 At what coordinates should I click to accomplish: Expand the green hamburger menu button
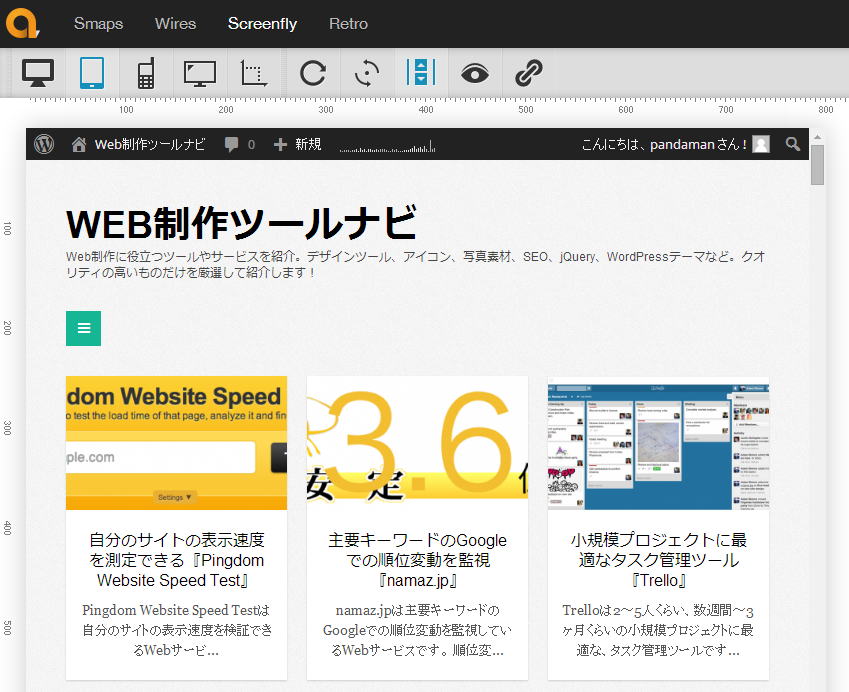pos(83,328)
